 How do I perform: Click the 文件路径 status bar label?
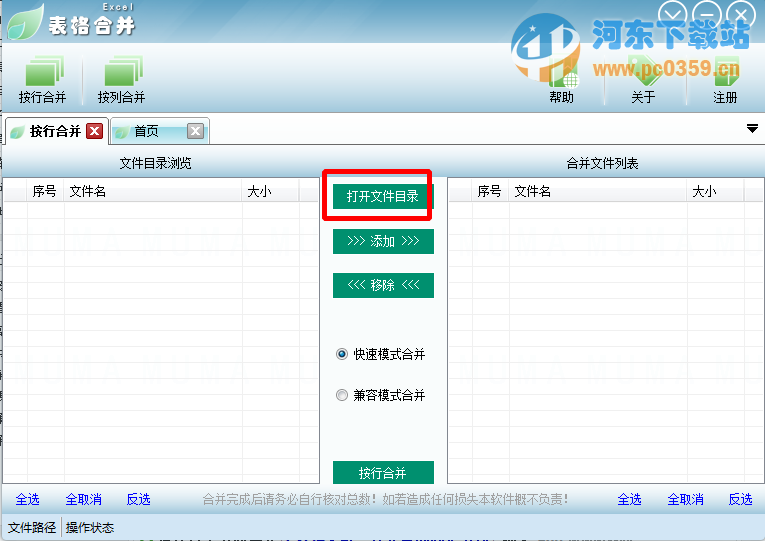pos(32,527)
